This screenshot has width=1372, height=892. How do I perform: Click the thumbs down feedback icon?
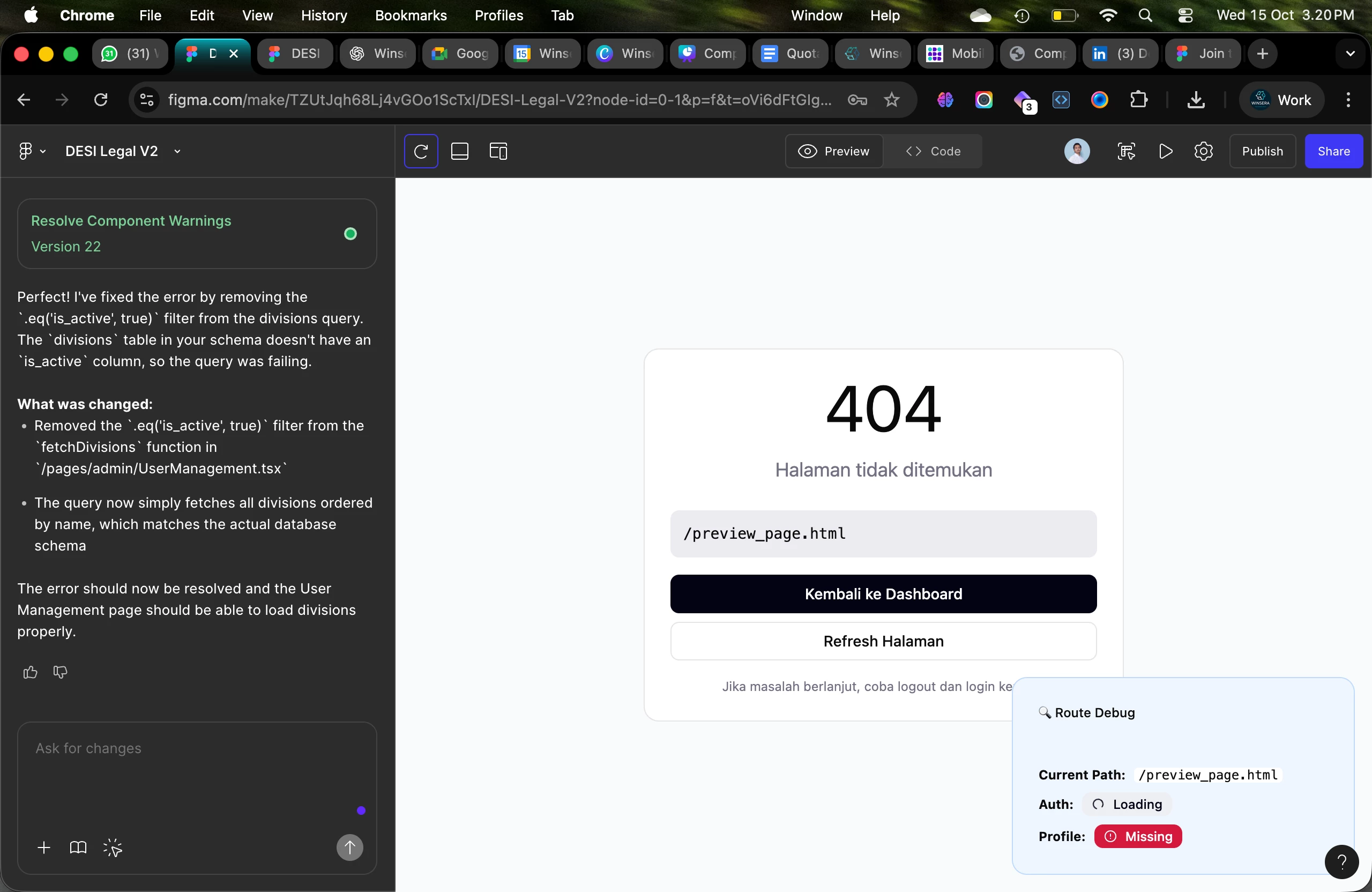[x=60, y=672]
